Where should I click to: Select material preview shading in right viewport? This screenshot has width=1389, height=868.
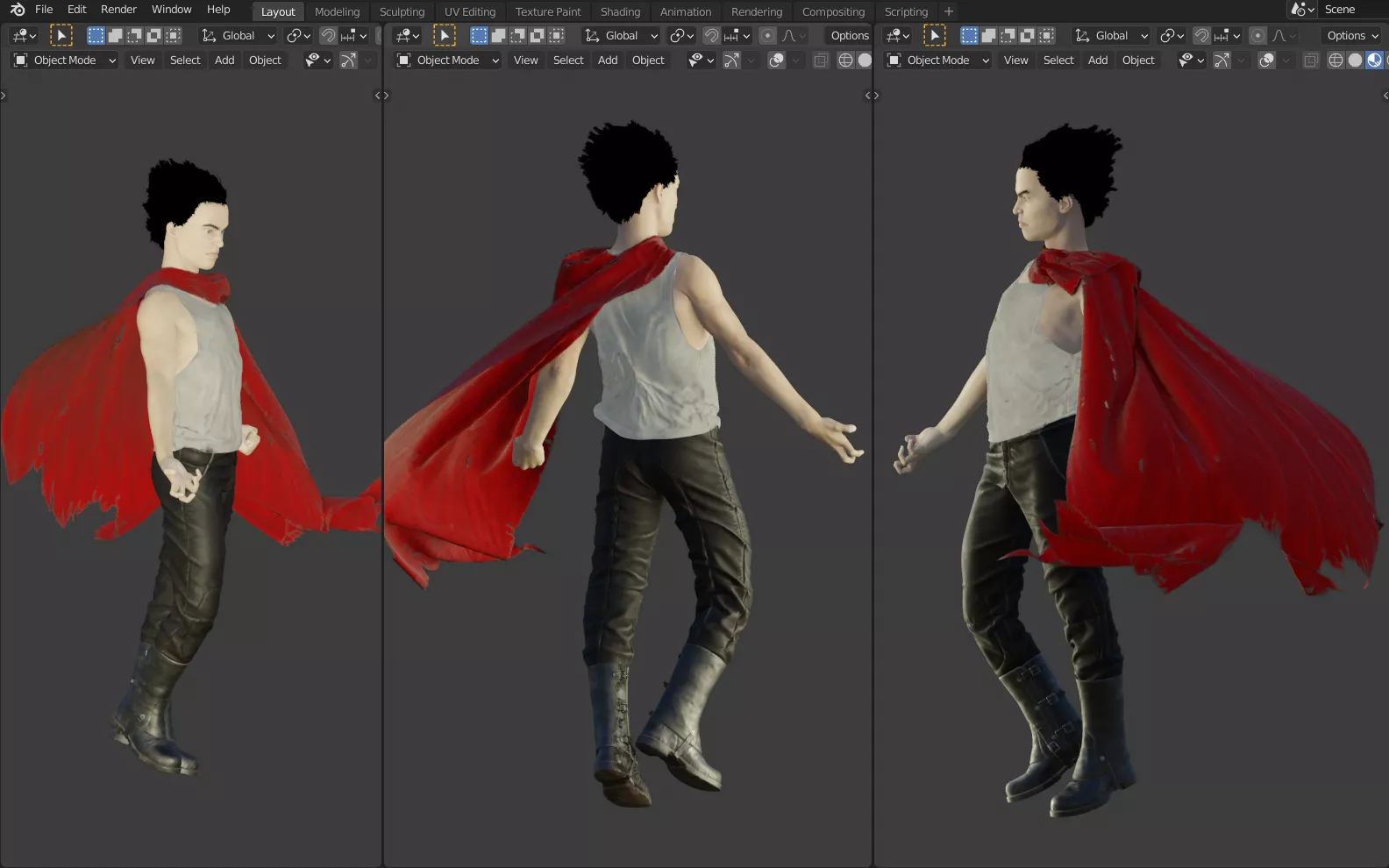1374,60
